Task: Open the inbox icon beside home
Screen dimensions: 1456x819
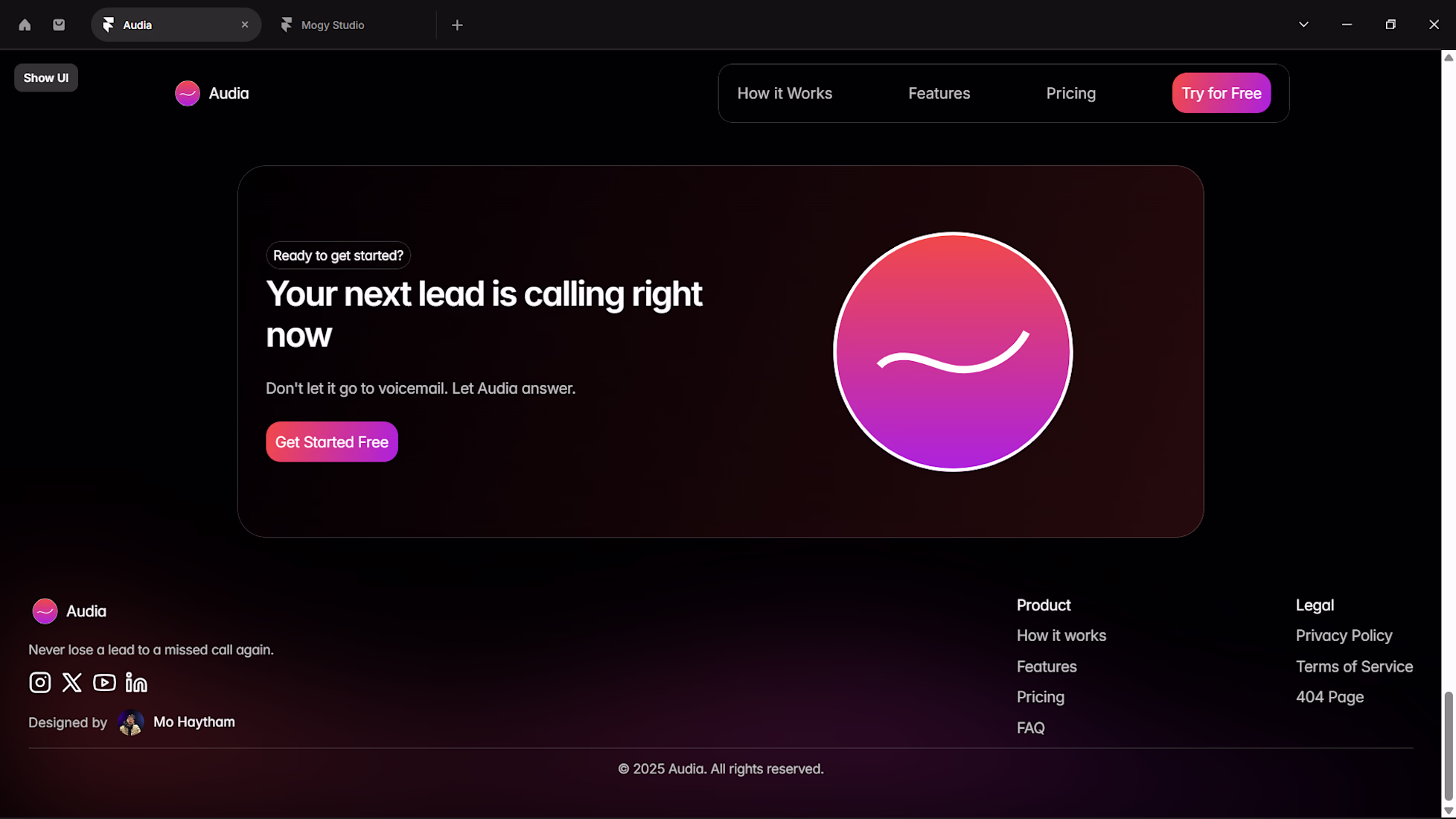Action: (x=59, y=25)
